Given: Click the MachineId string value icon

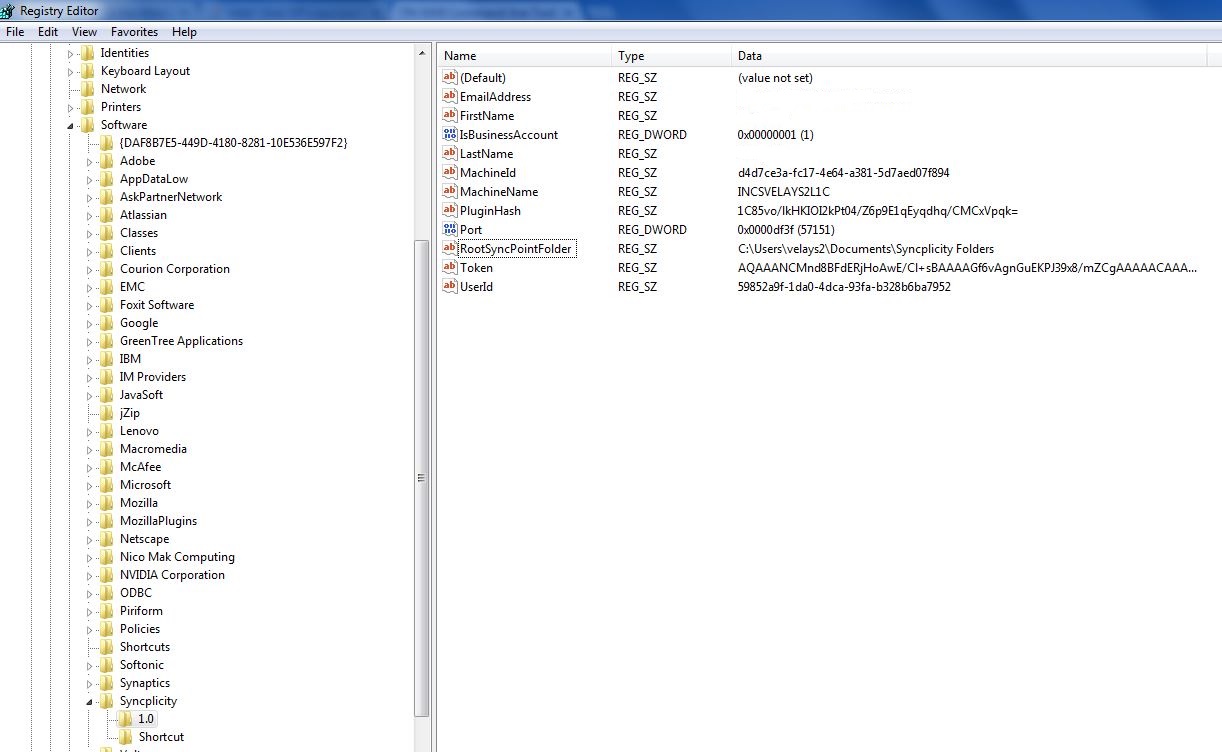Looking at the screenshot, I should 449,173.
